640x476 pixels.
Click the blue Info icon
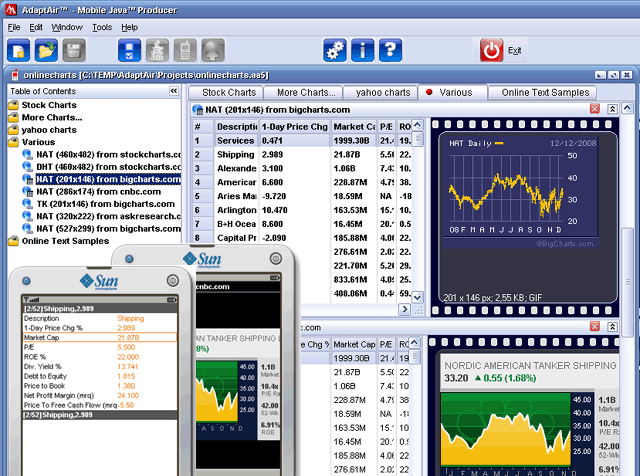point(362,51)
